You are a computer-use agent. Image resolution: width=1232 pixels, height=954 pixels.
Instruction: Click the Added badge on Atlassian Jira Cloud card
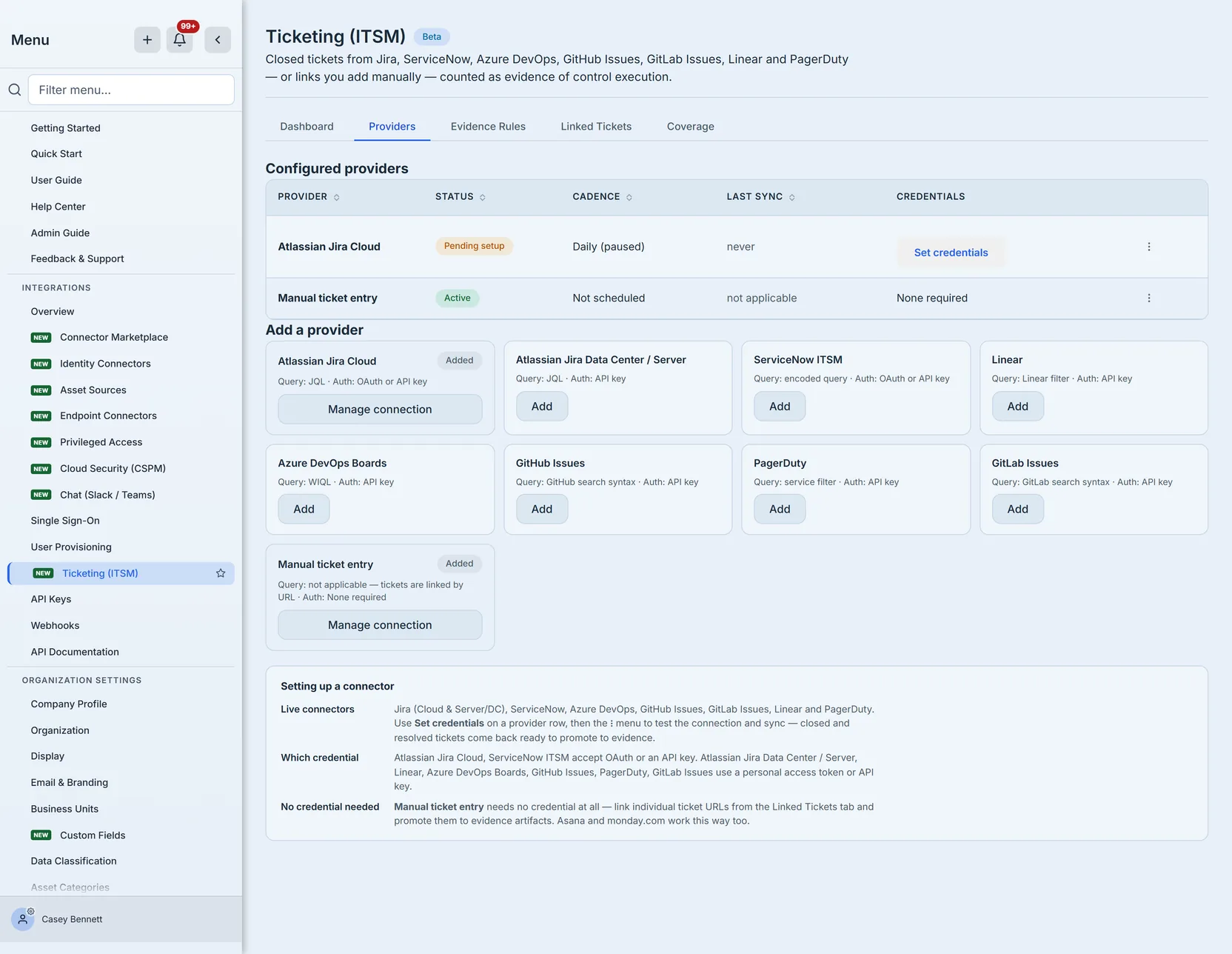[459, 361]
